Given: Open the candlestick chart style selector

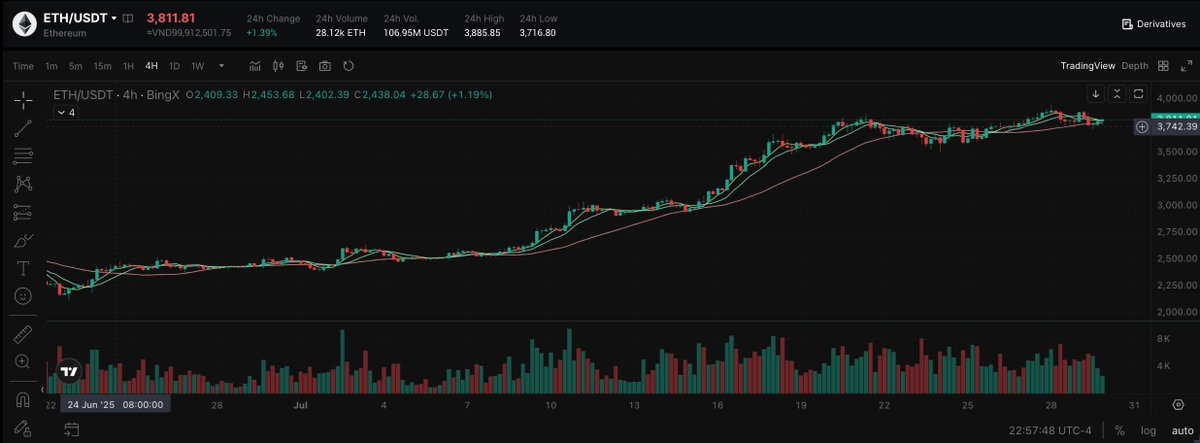Looking at the screenshot, I should [x=278, y=66].
